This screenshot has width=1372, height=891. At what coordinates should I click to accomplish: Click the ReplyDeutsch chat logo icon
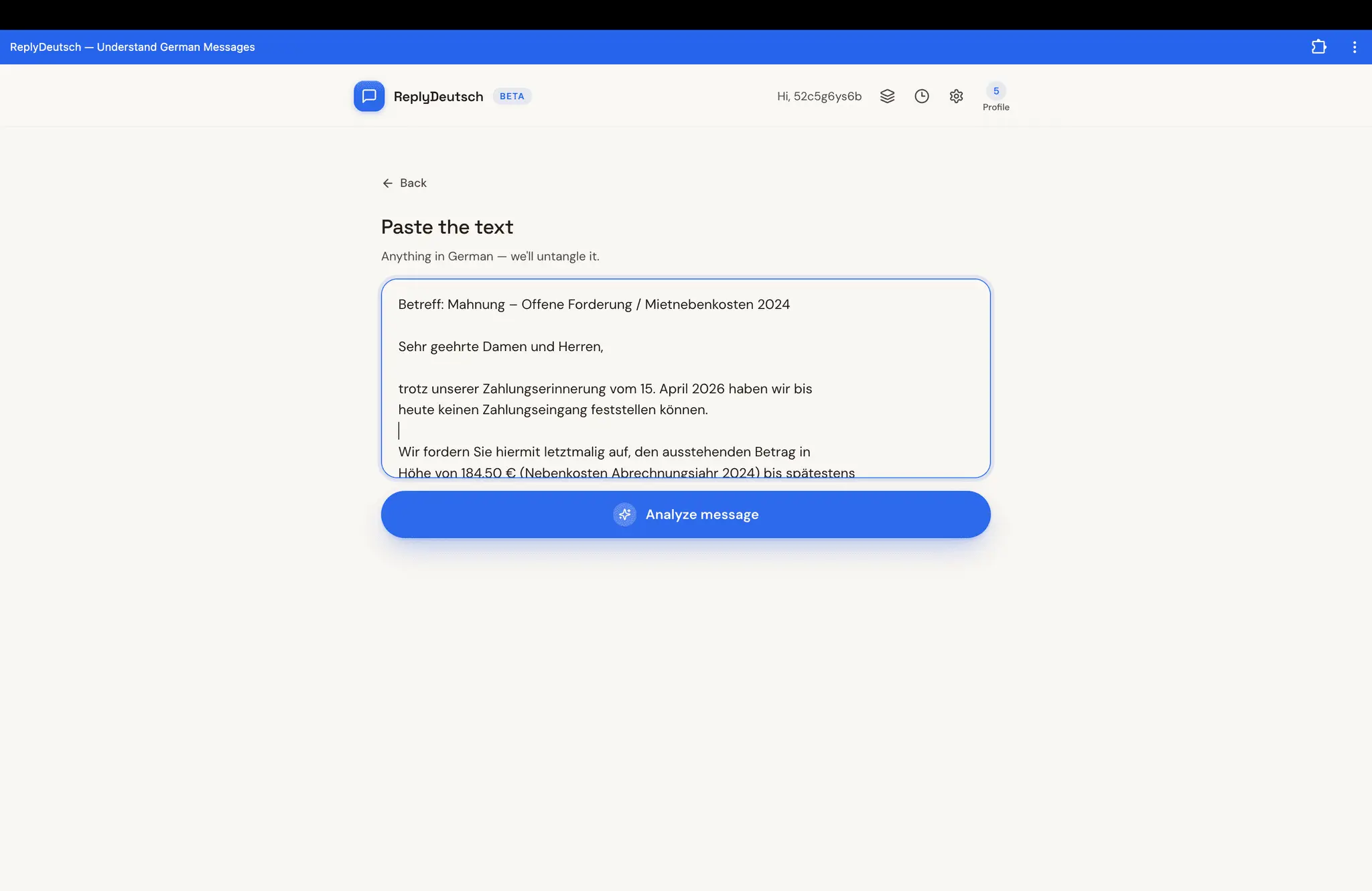click(369, 96)
